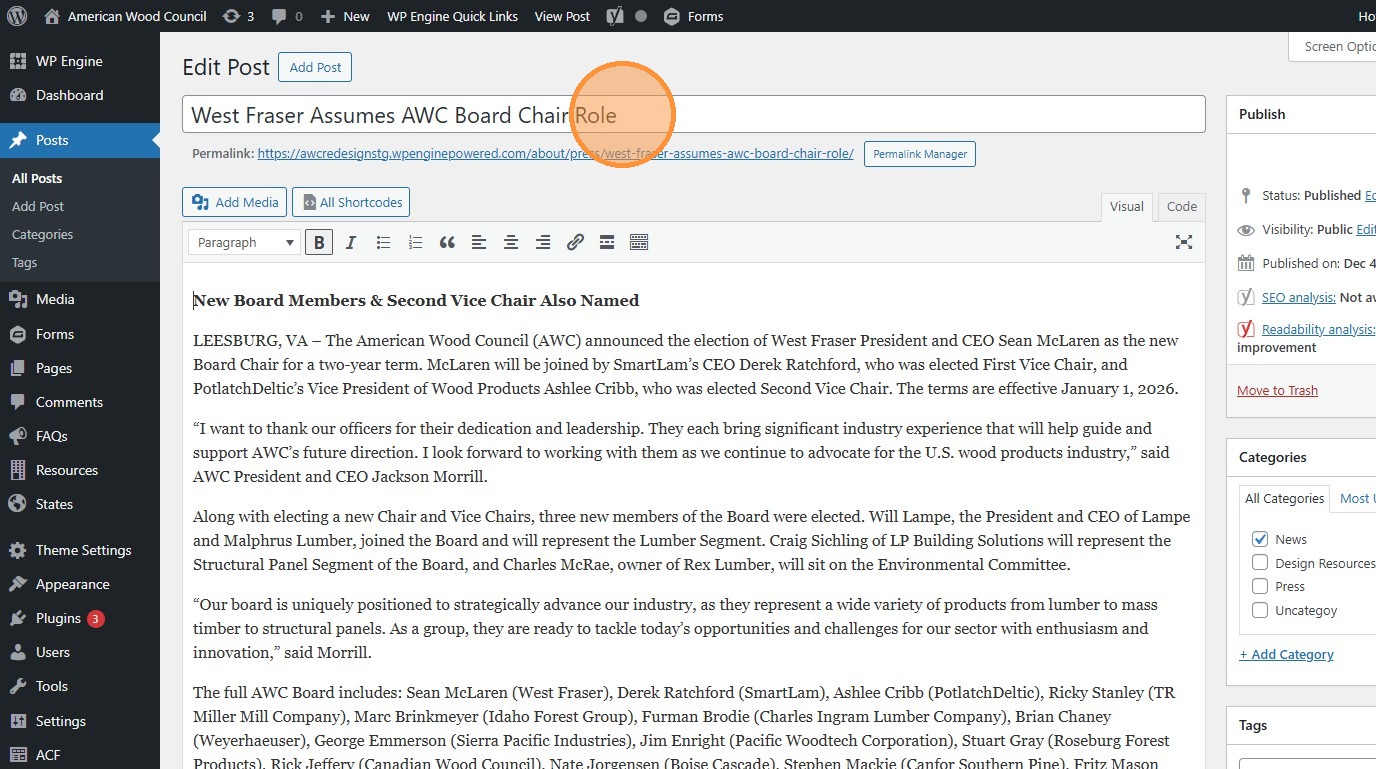The image size is (1376, 769).
Task: Open ACF in the sidebar
Action: pyautogui.click(x=80, y=755)
